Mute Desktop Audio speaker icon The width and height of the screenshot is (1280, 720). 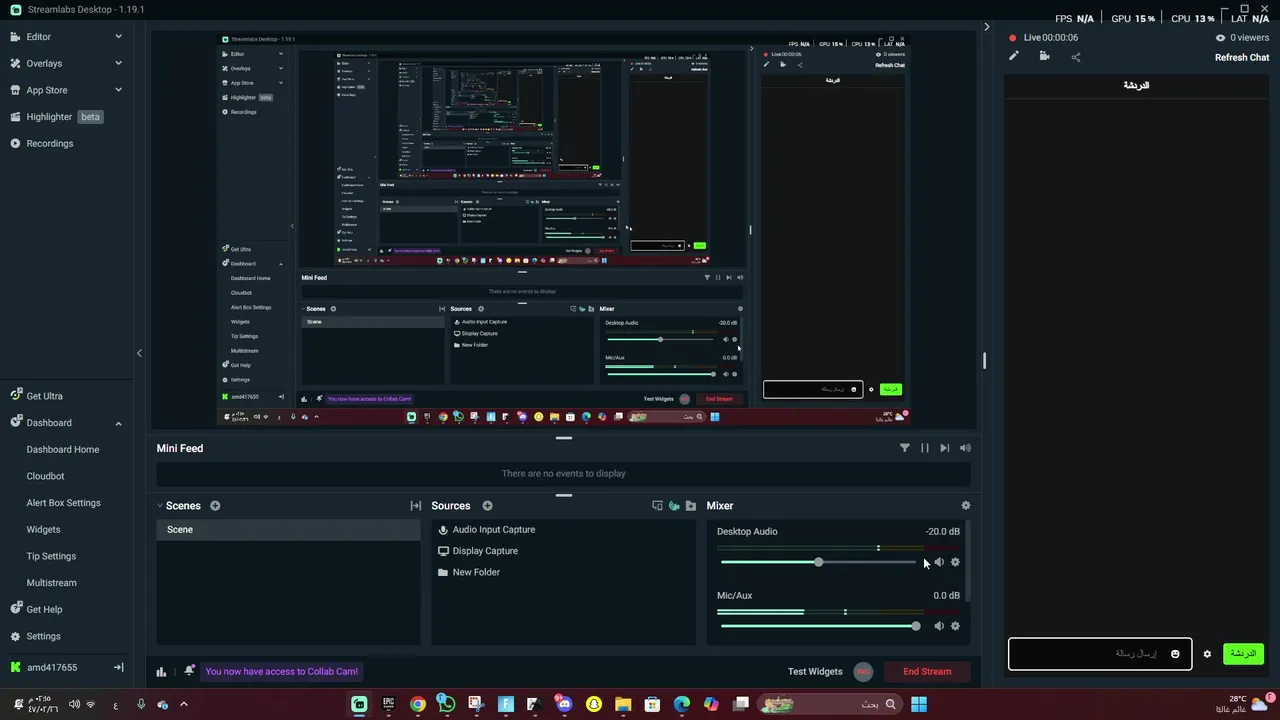point(939,562)
